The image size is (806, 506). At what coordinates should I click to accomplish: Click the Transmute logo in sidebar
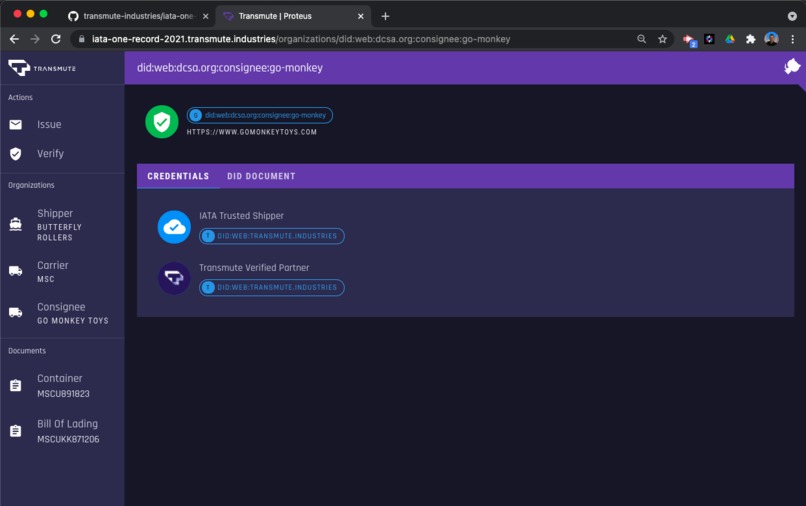coord(42,68)
